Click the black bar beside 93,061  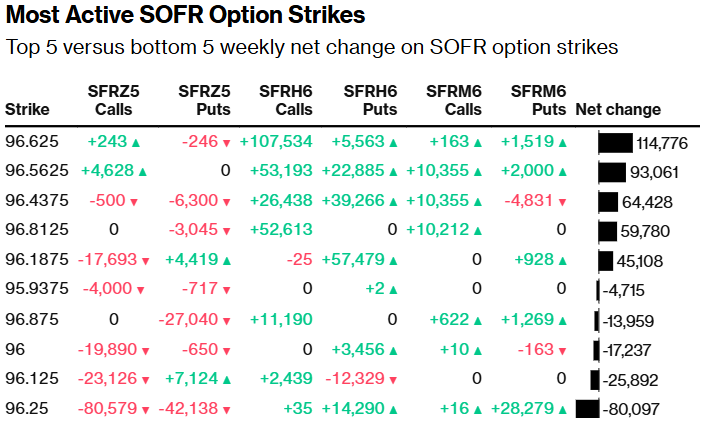click(611, 172)
